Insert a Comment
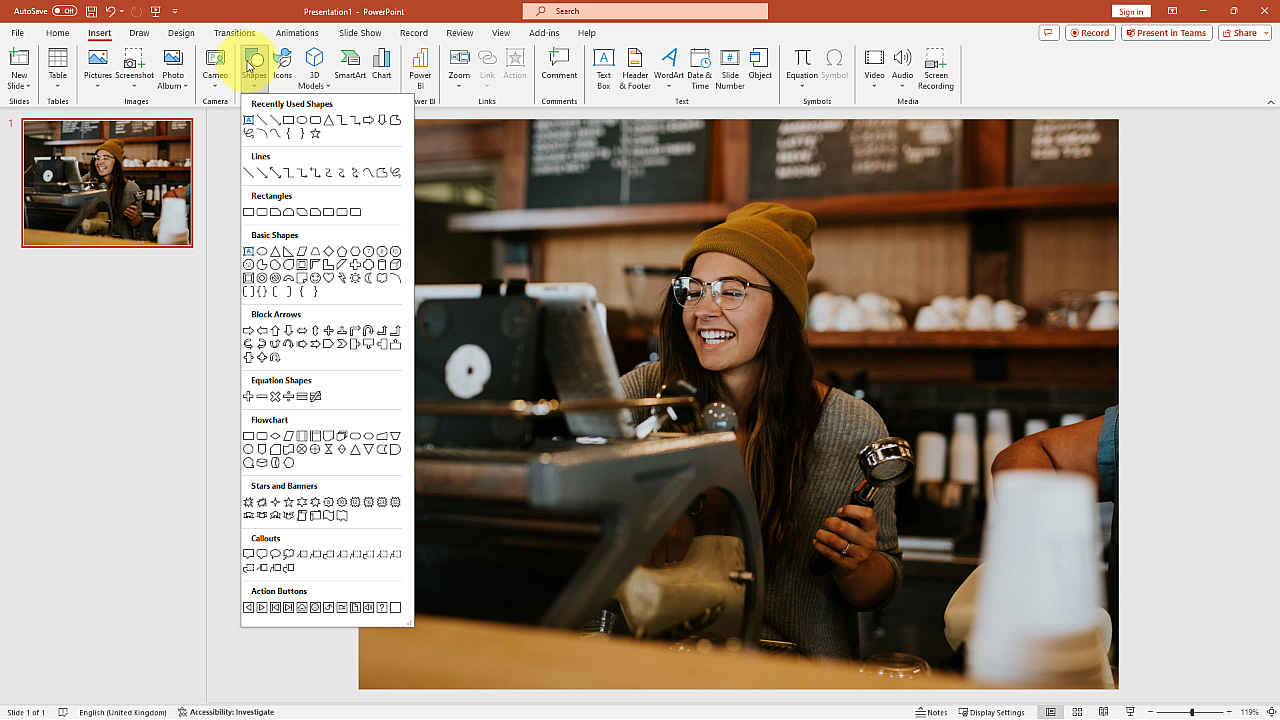Viewport: 1280px width, 720px height. [x=559, y=65]
